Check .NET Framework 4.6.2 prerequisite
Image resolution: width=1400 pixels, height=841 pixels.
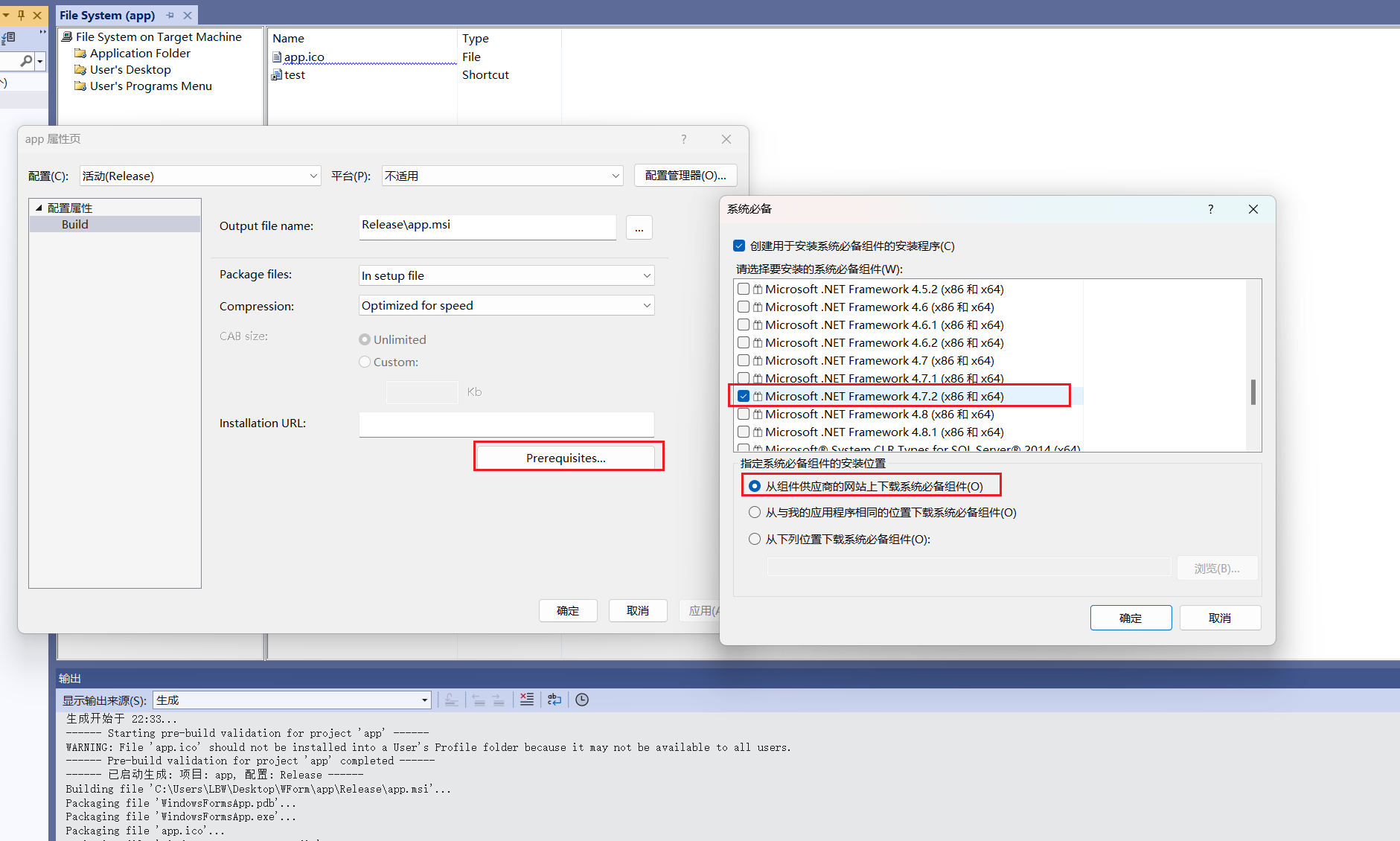744,342
